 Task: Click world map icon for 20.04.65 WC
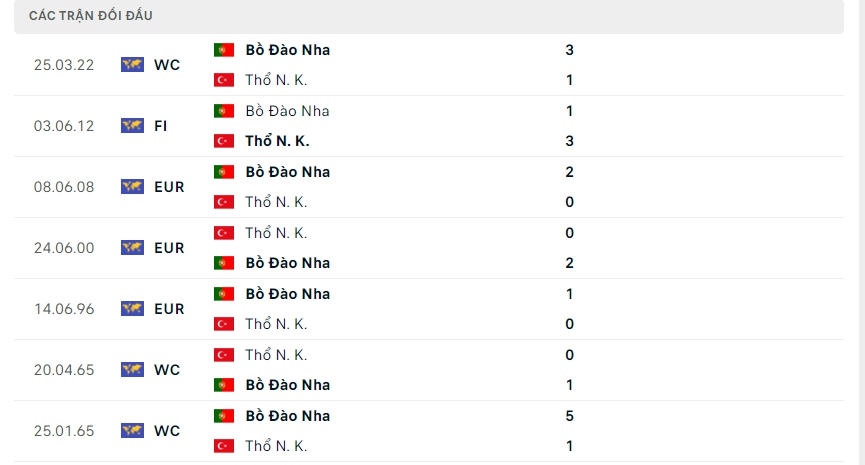[x=132, y=370]
